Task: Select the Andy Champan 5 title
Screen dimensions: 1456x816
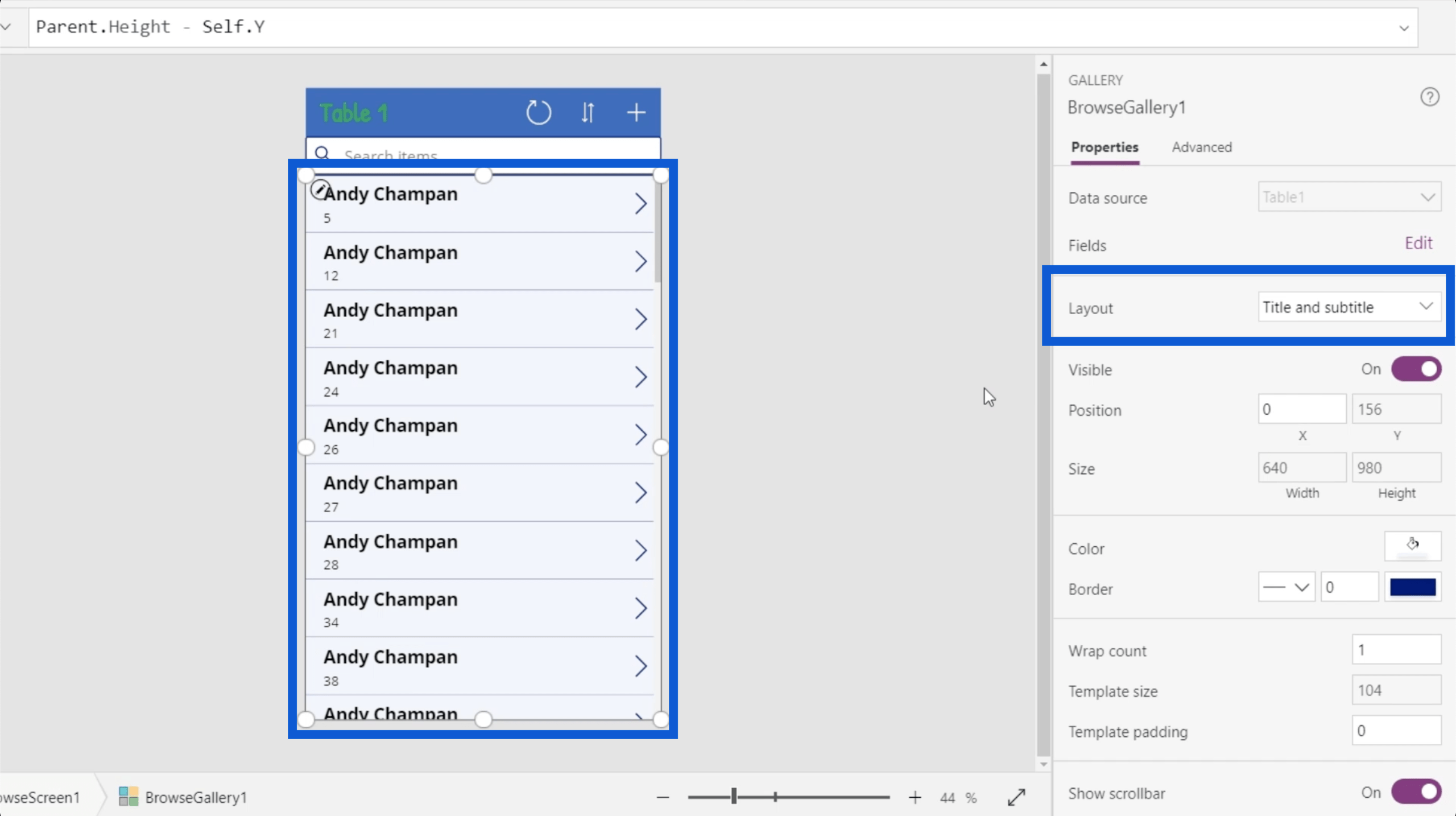Action: coord(391,194)
